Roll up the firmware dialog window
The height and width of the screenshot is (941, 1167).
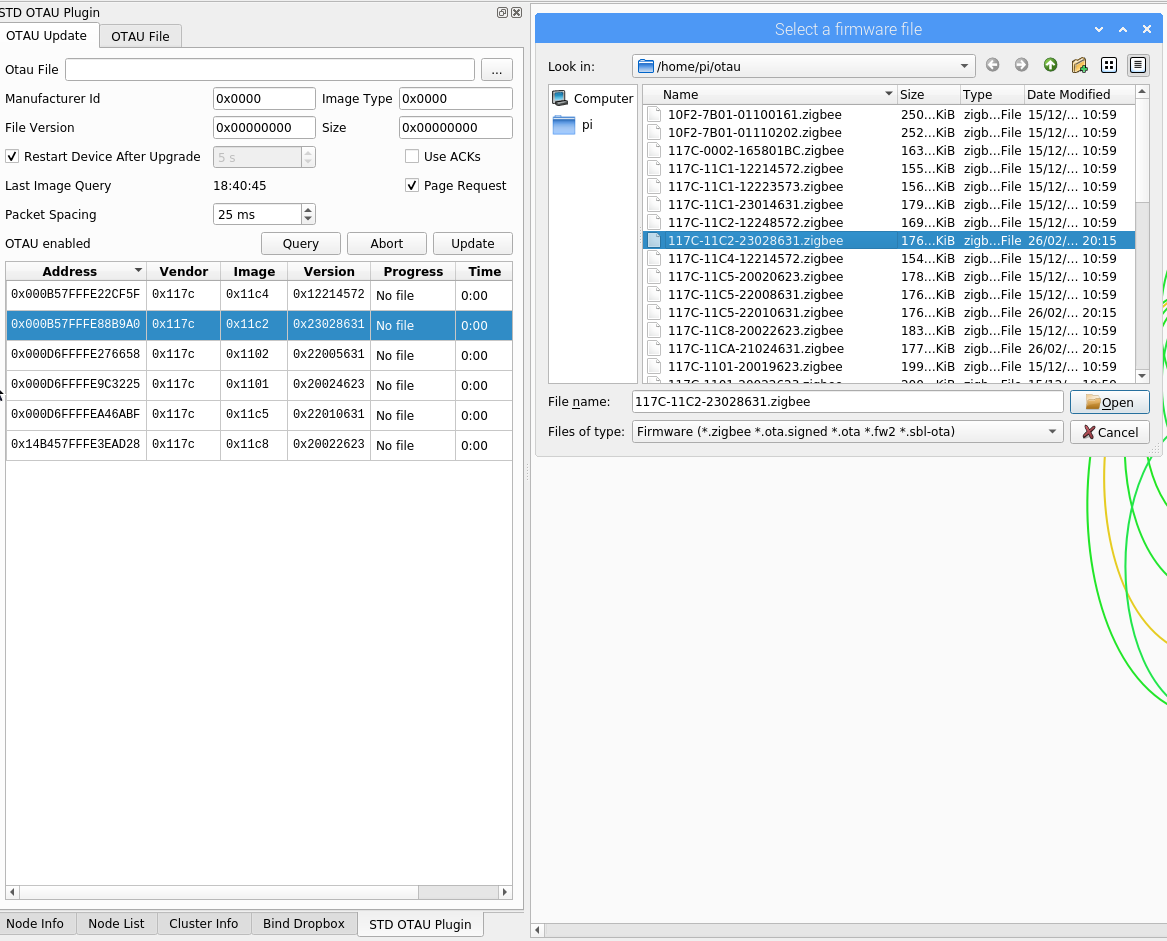point(1122,29)
